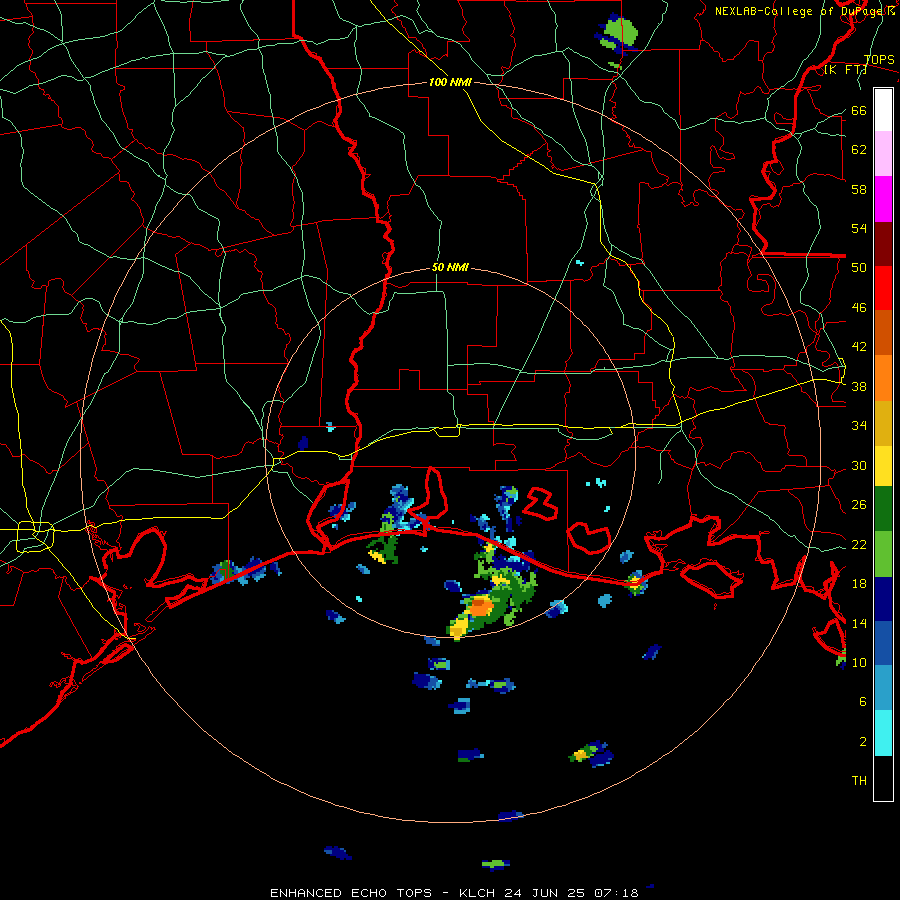Select the light pink legend swatch
Viewport: 900px width, 900px height.
click(x=883, y=154)
